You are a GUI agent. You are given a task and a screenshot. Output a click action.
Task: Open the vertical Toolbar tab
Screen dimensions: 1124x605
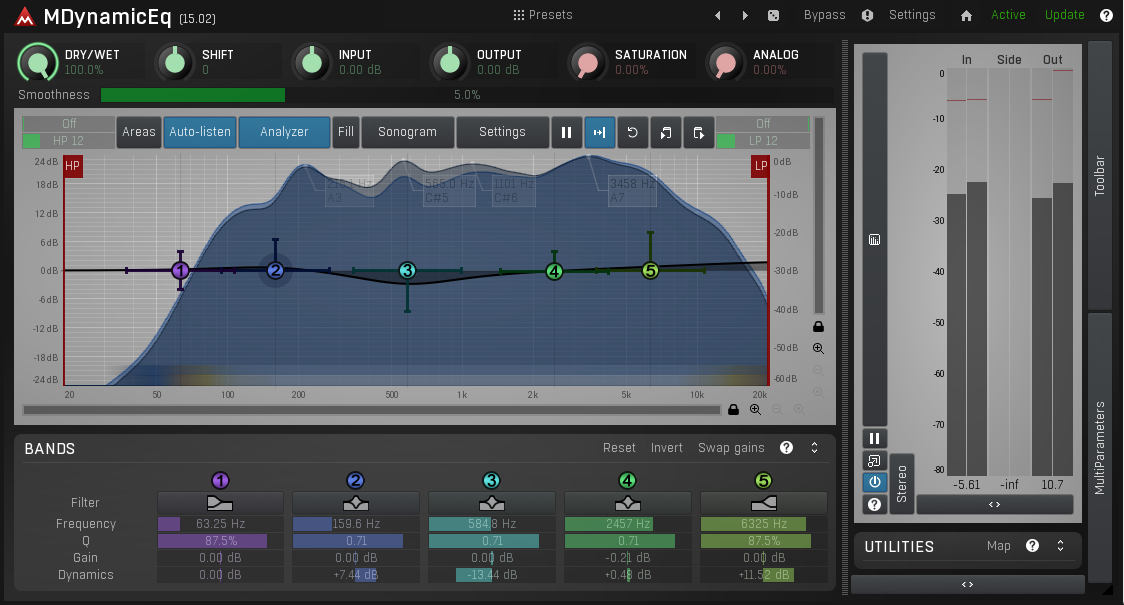(x=1099, y=177)
